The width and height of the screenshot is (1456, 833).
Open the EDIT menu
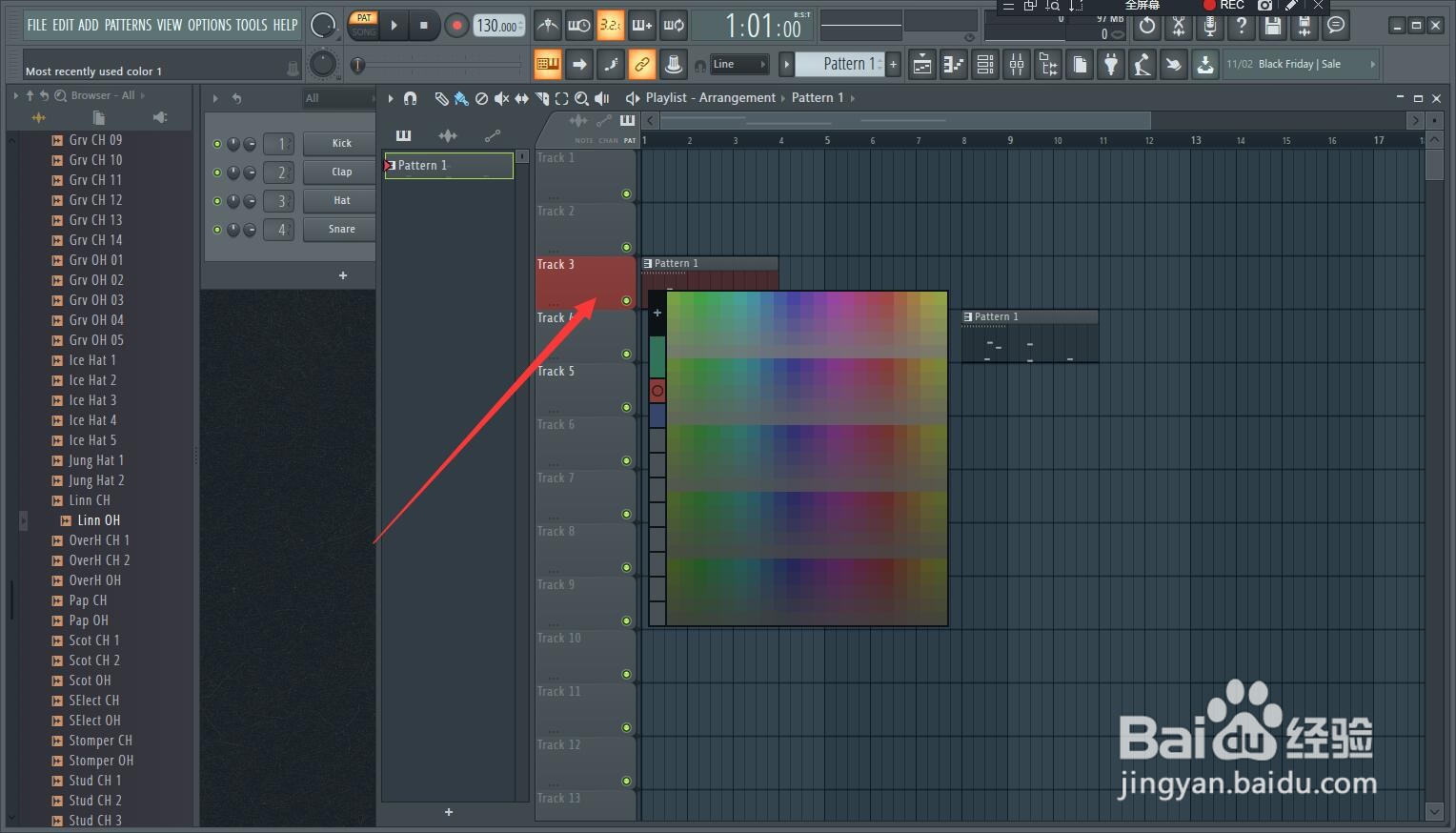coord(63,26)
